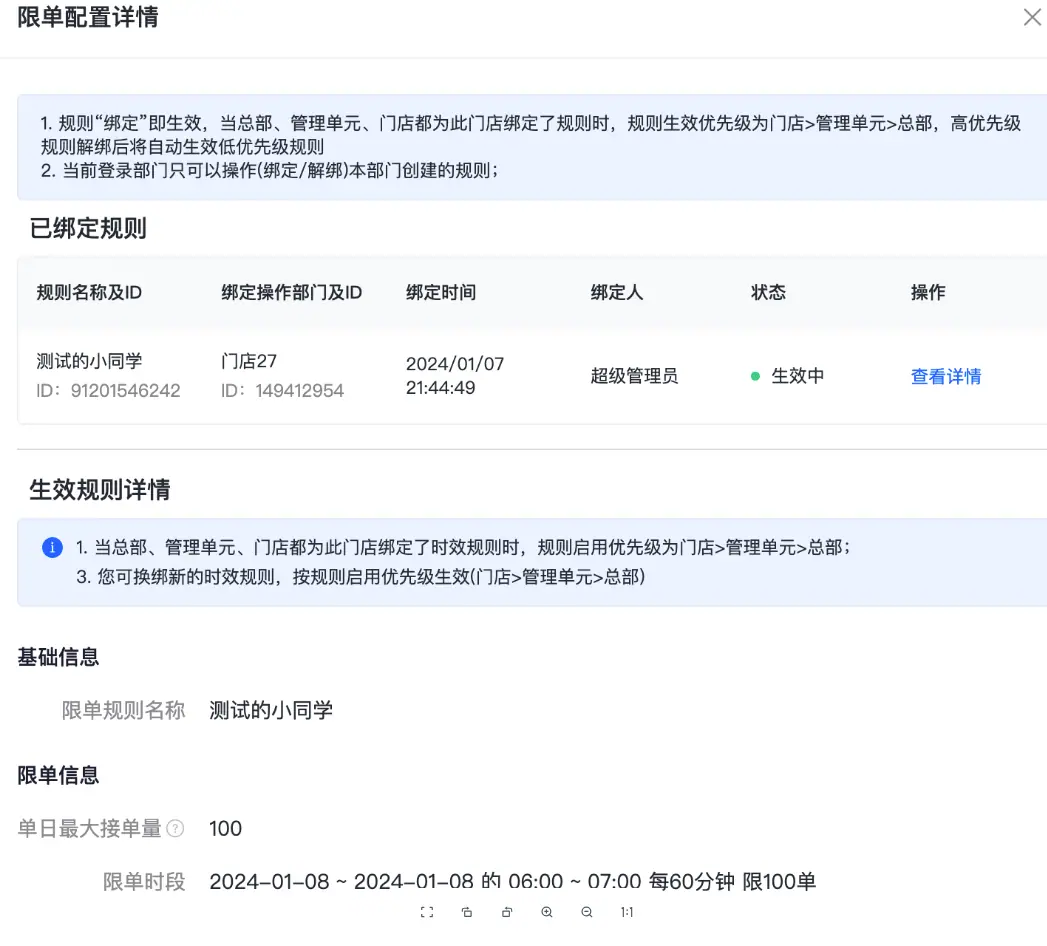Click the 绑定人 column header
The height and width of the screenshot is (946, 1047).
pyautogui.click(x=616, y=292)
